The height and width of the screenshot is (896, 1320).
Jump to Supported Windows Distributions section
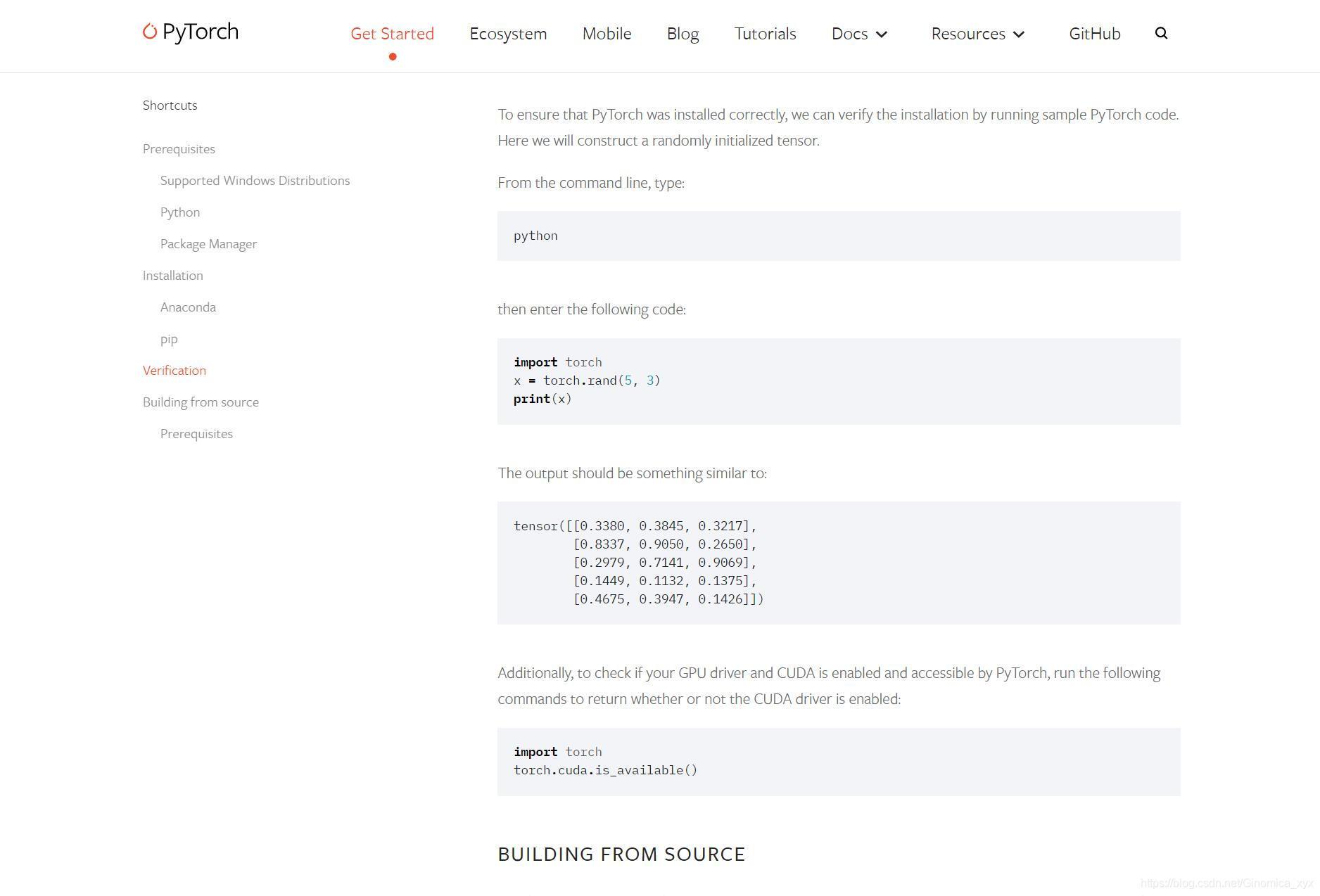255,181
